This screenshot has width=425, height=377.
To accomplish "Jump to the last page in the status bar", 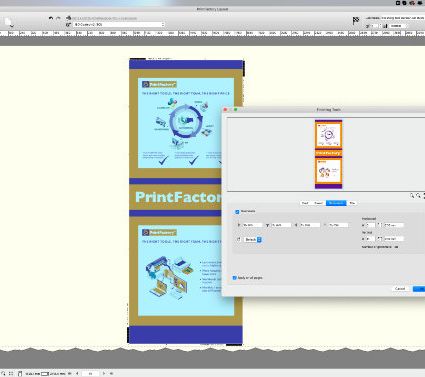I will pos(111,374).
